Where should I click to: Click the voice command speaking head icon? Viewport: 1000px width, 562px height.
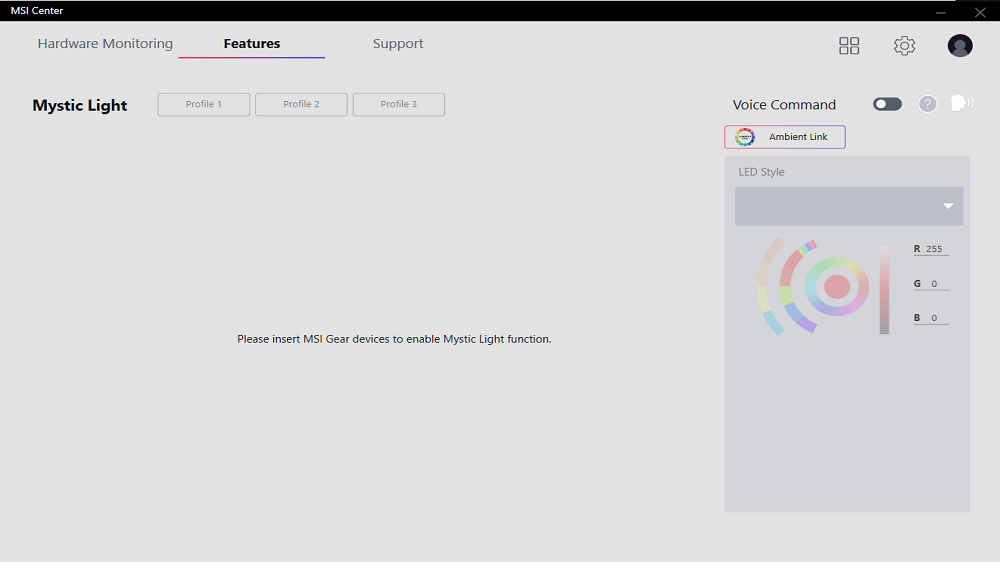962,103
